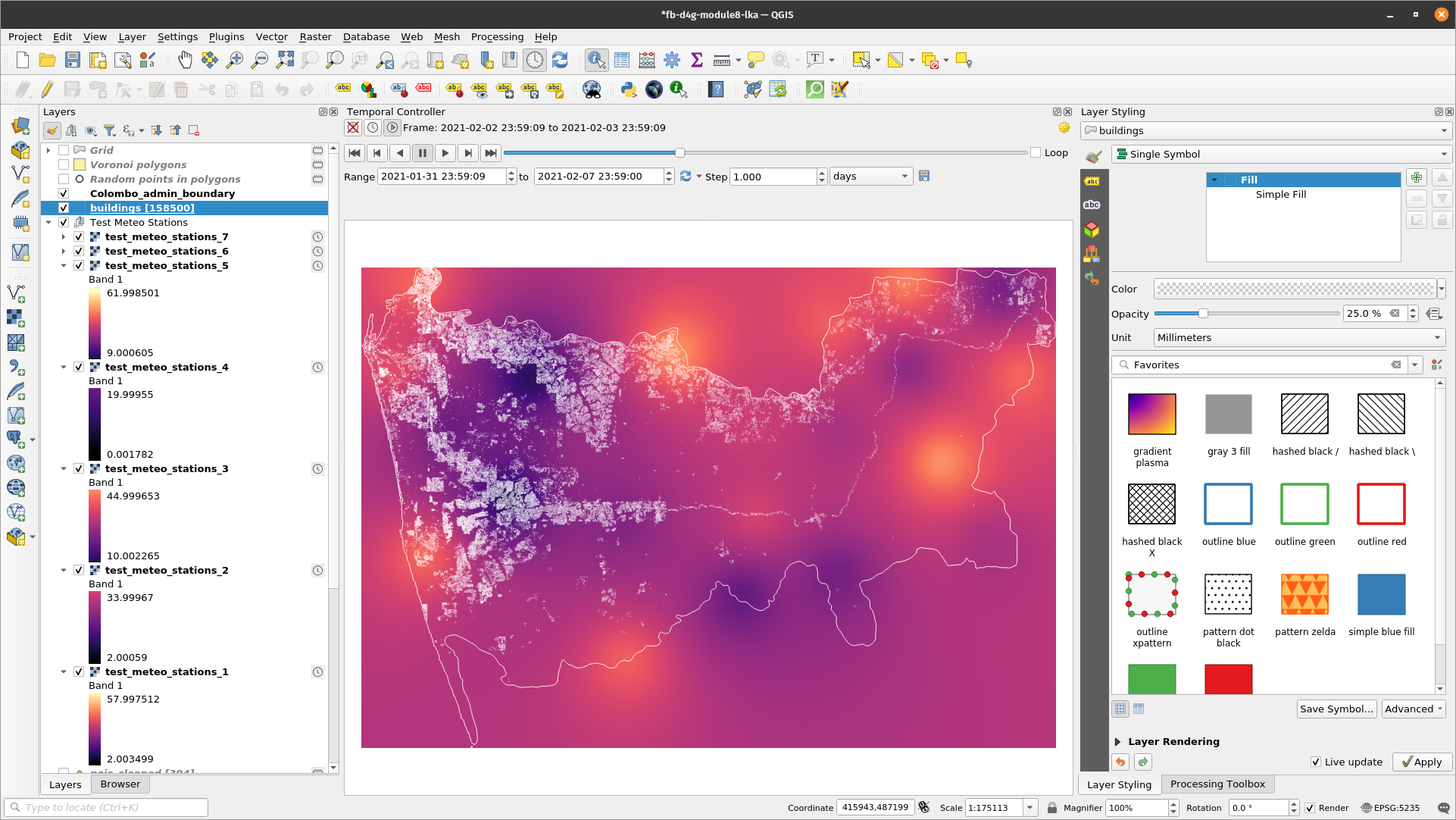Open layer styling brush in Layers panel

(52, 130)
